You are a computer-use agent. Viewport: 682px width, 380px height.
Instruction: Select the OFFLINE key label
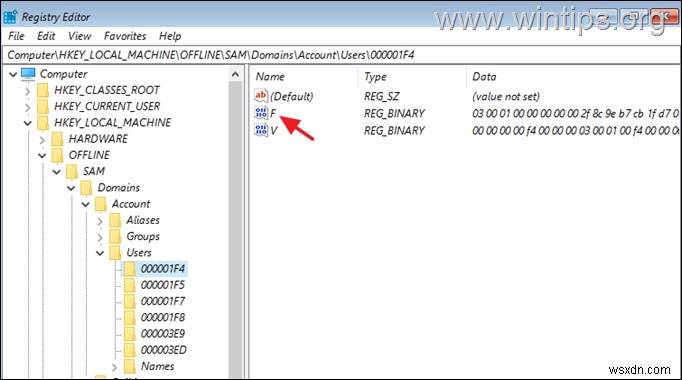89,155
